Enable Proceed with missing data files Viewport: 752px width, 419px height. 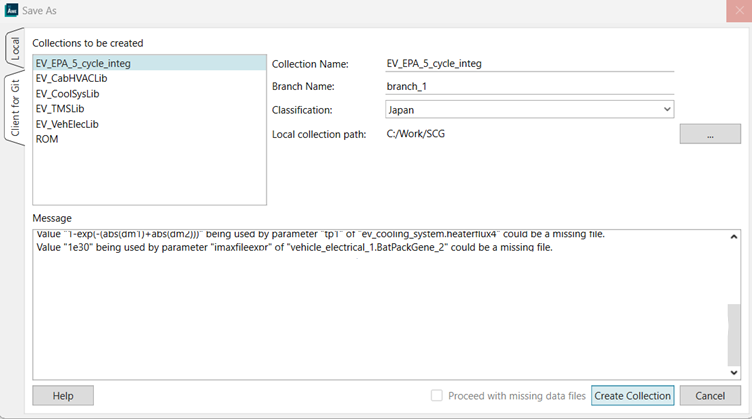click(436, 396)
